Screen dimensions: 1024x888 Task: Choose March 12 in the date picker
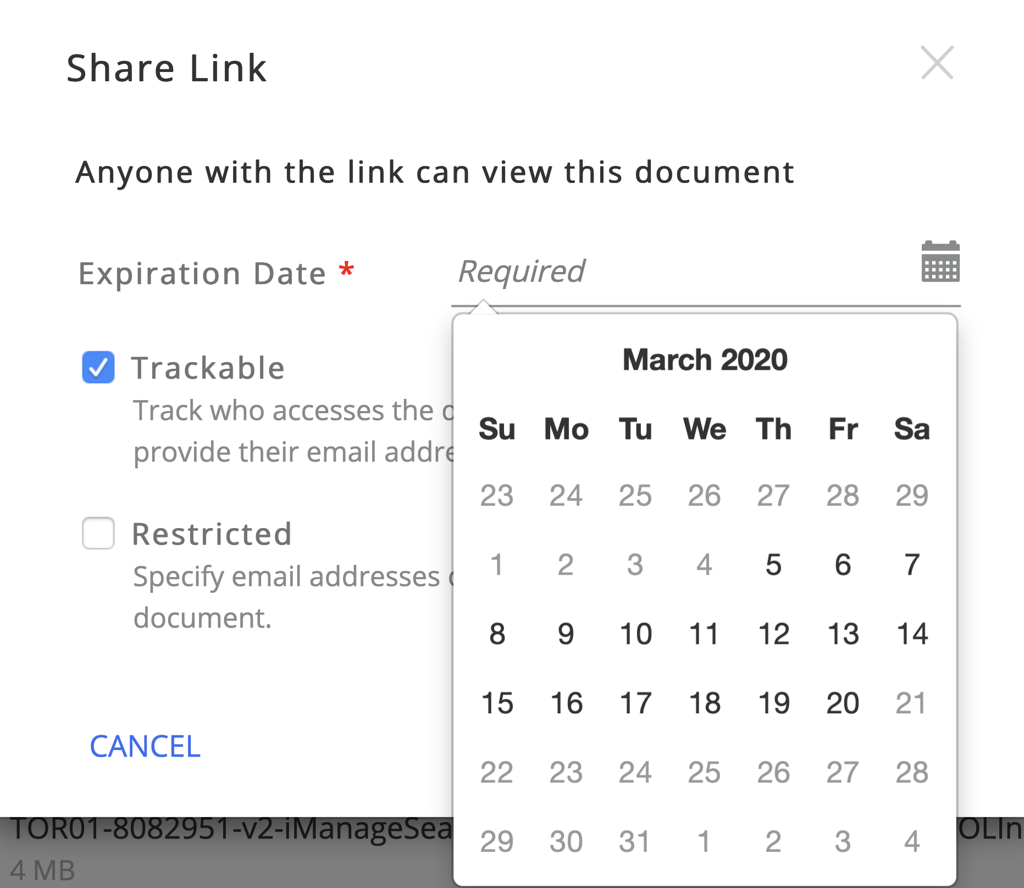[773, 634]
